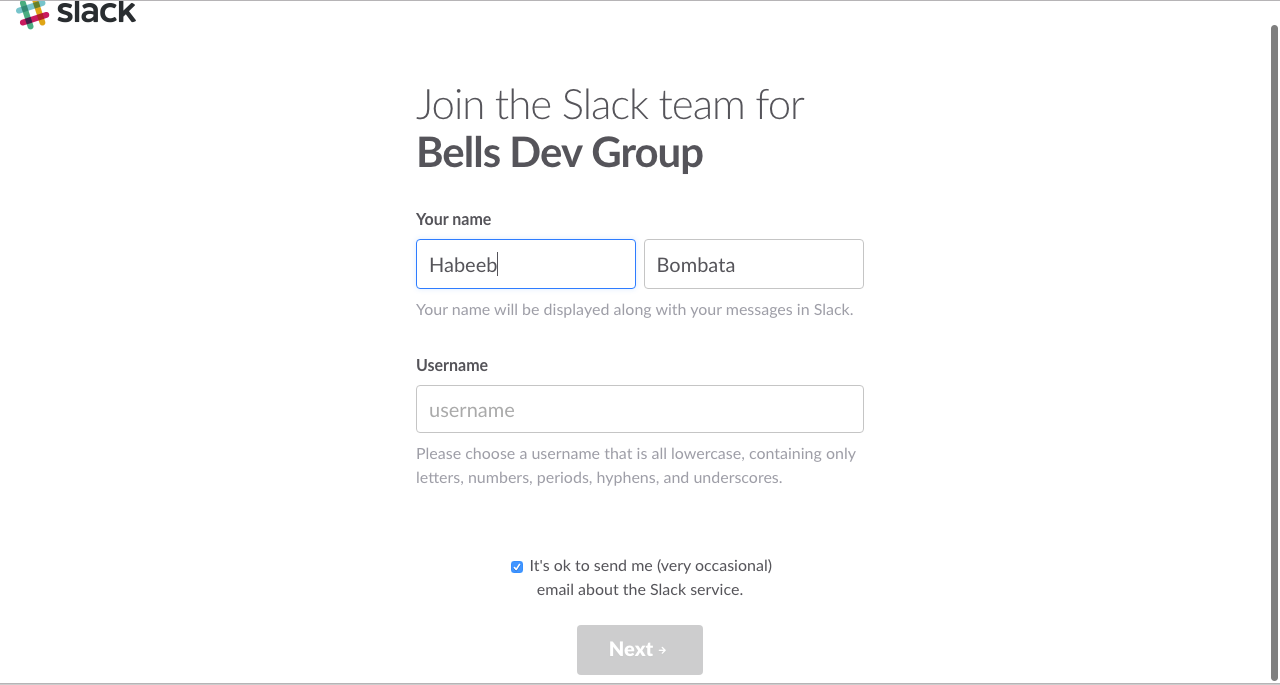Click the Your name label
Image resolution: width=1280 pixels, height=685 pixels.
(453, 219)
